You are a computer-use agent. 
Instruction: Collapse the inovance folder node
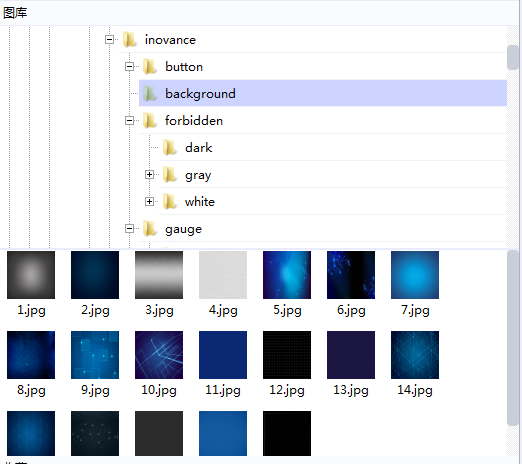coord(109,40)
